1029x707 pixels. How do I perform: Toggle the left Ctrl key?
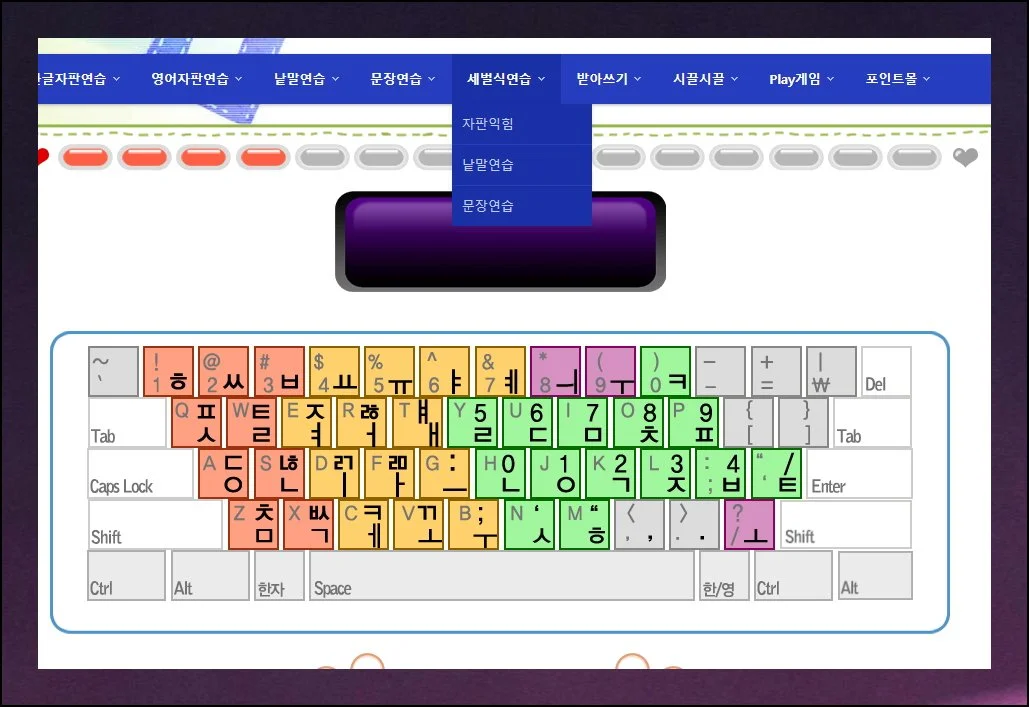click(x=126, y=576)
